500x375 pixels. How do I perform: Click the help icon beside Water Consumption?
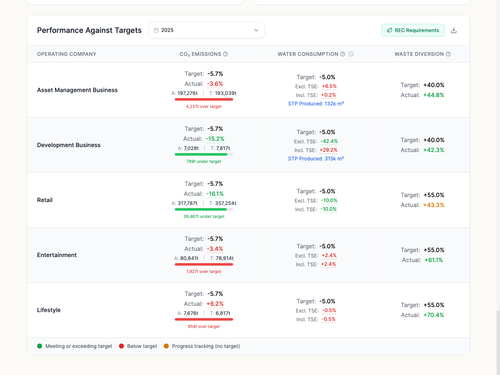coord(343,54)
